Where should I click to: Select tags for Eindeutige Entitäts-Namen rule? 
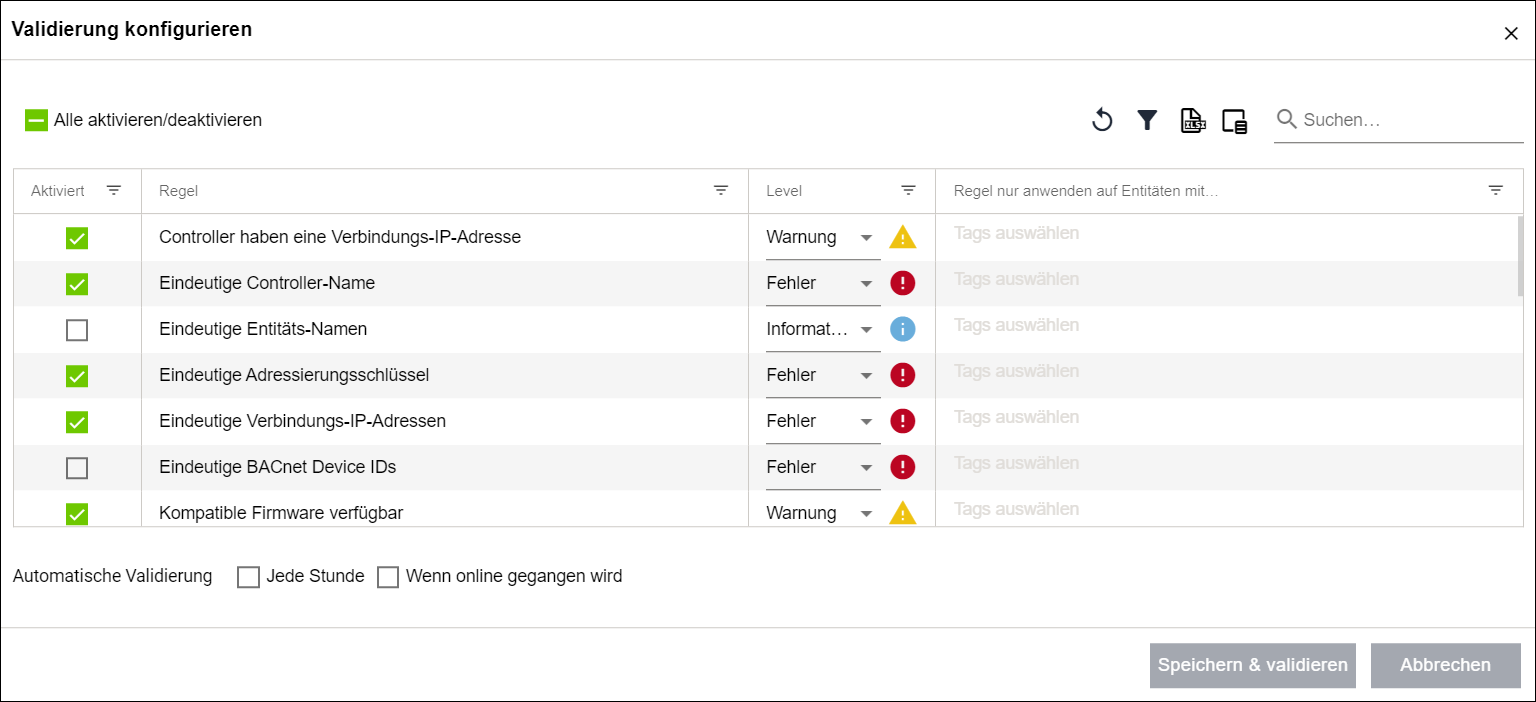(x=1016, y=325)
